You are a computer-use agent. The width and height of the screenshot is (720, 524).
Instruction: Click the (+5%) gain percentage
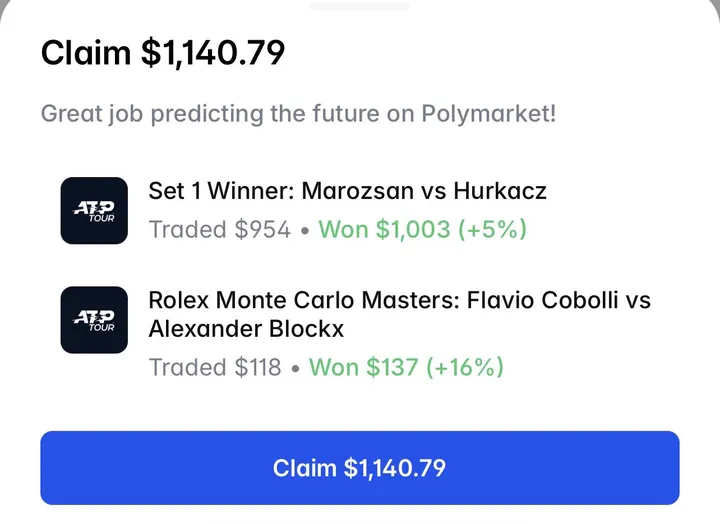[x=493, y=229]
